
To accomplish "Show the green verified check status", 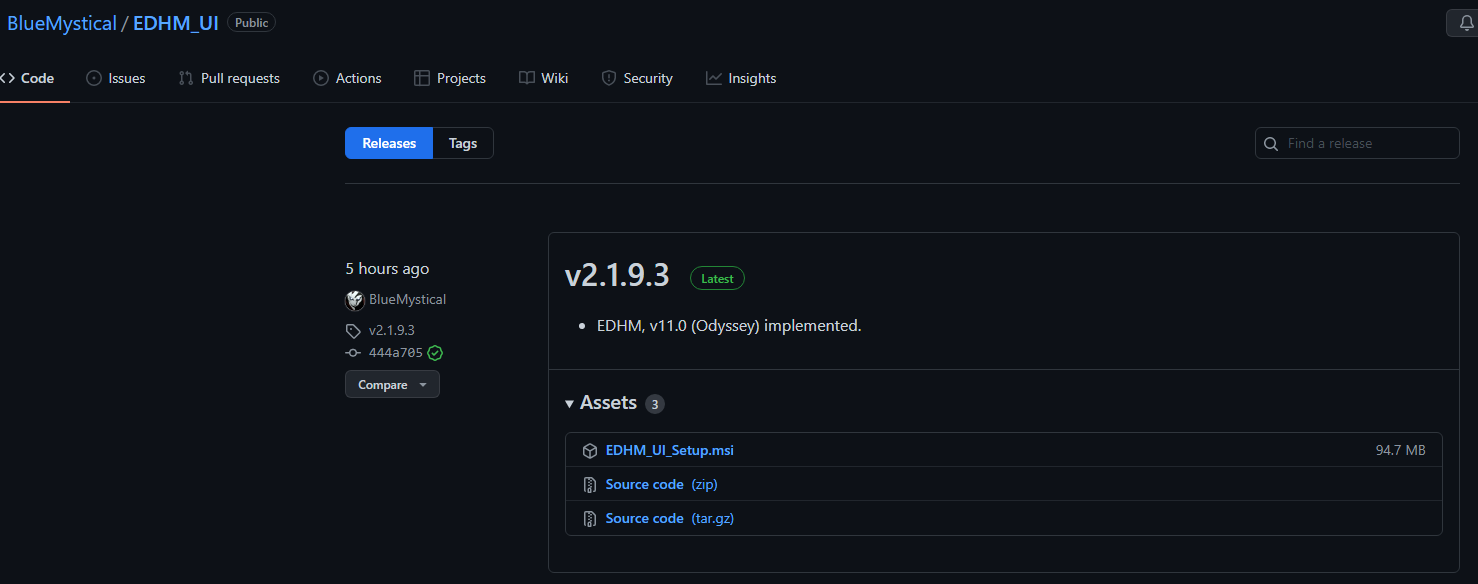I will click(x=435, y=353).
